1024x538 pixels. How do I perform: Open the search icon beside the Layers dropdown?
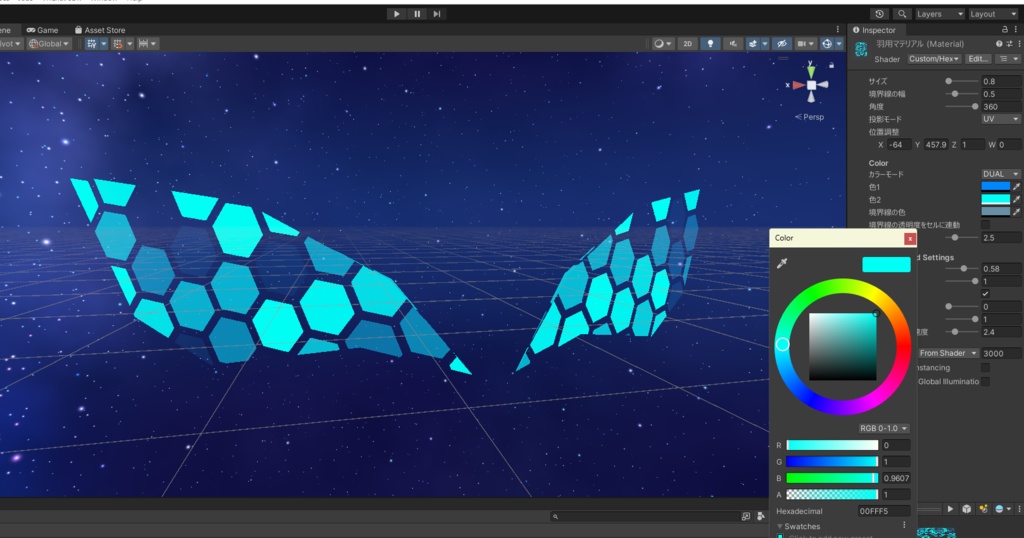coord(902,14)
